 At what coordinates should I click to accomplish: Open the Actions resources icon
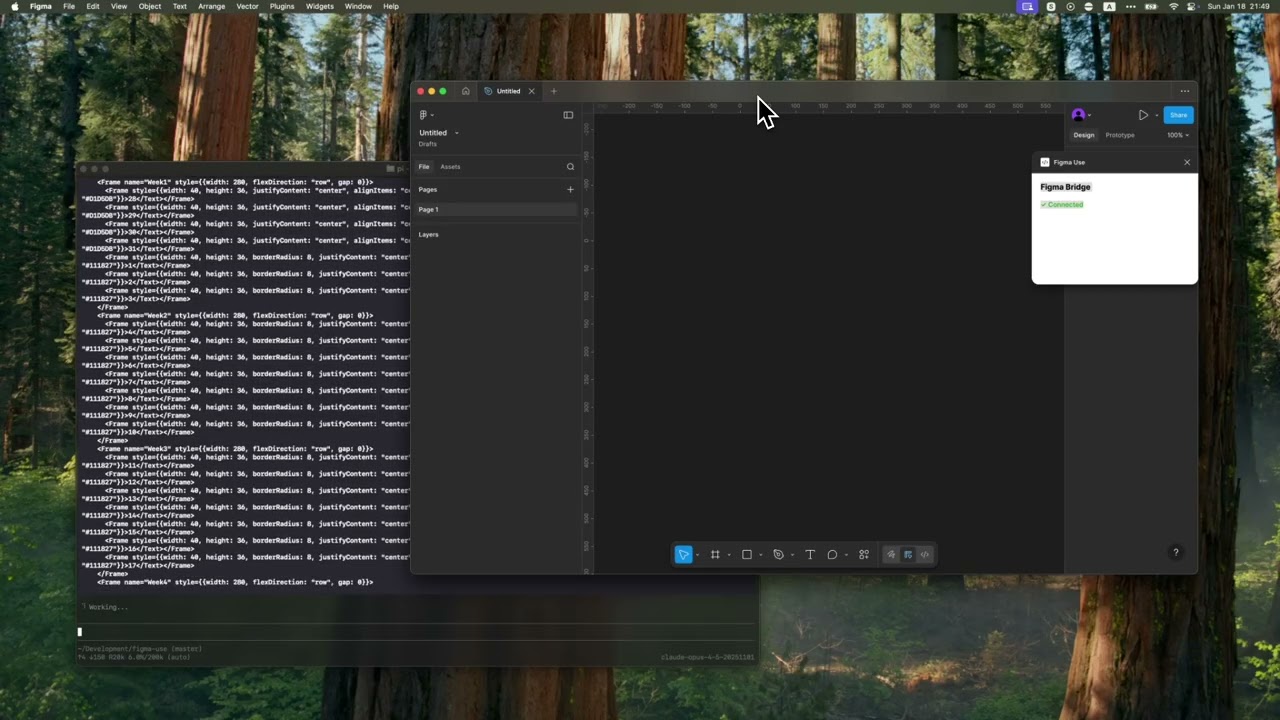863,554
